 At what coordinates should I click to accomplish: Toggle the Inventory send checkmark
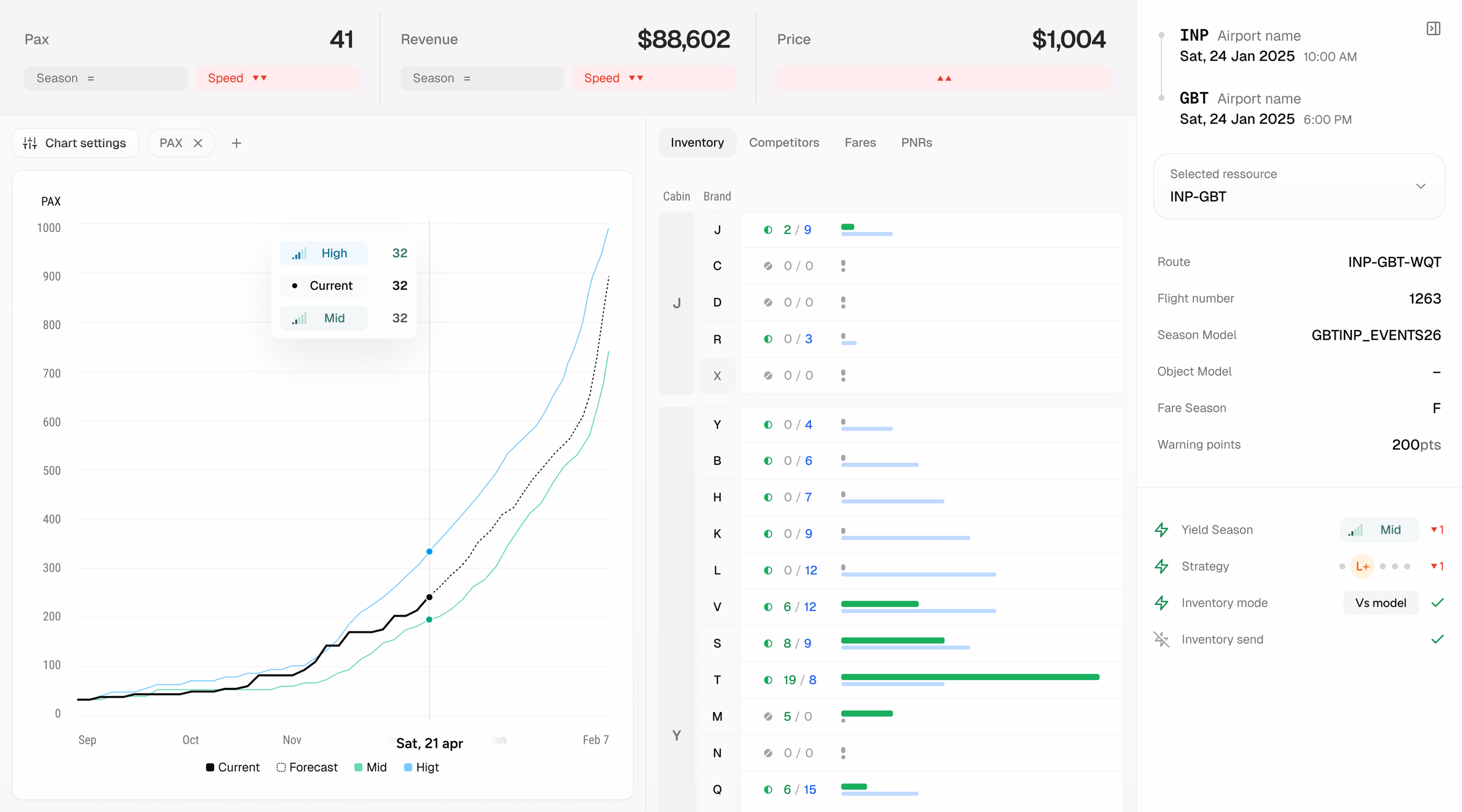coord(1437,639)
